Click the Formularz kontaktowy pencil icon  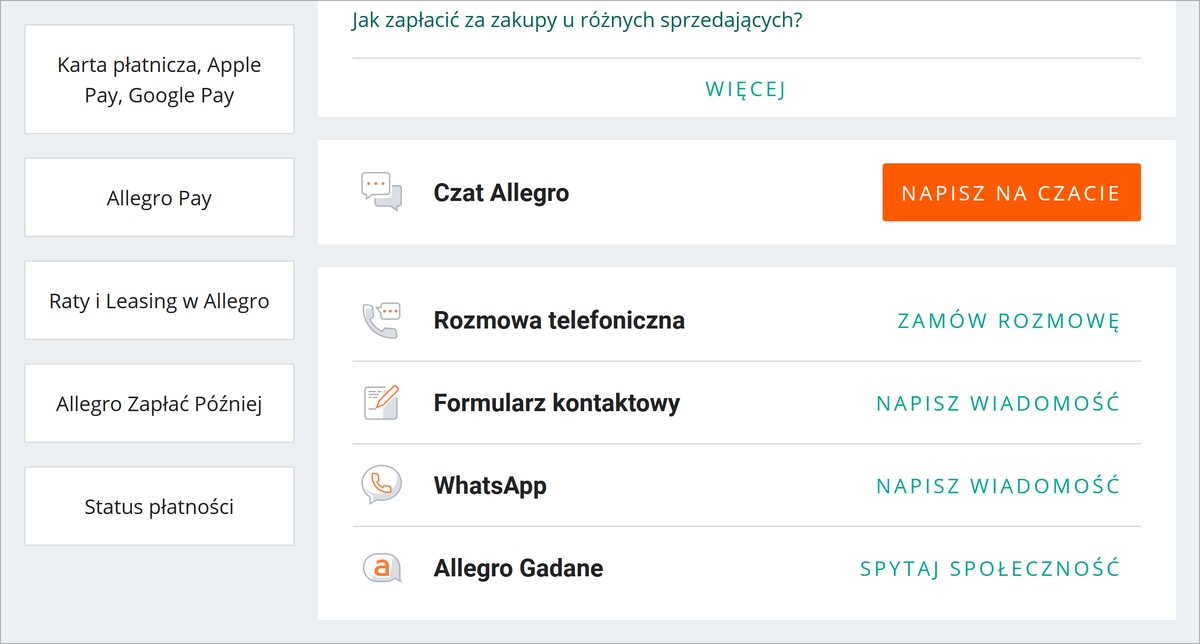(381, 402)
